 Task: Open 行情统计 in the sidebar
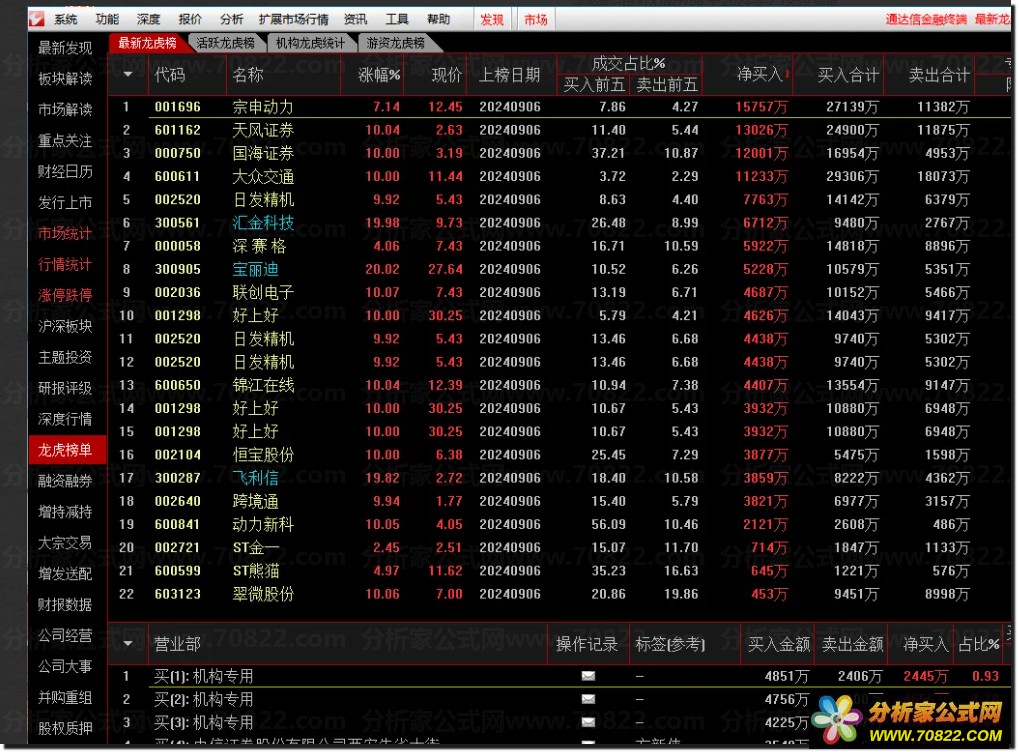point(65,265)
